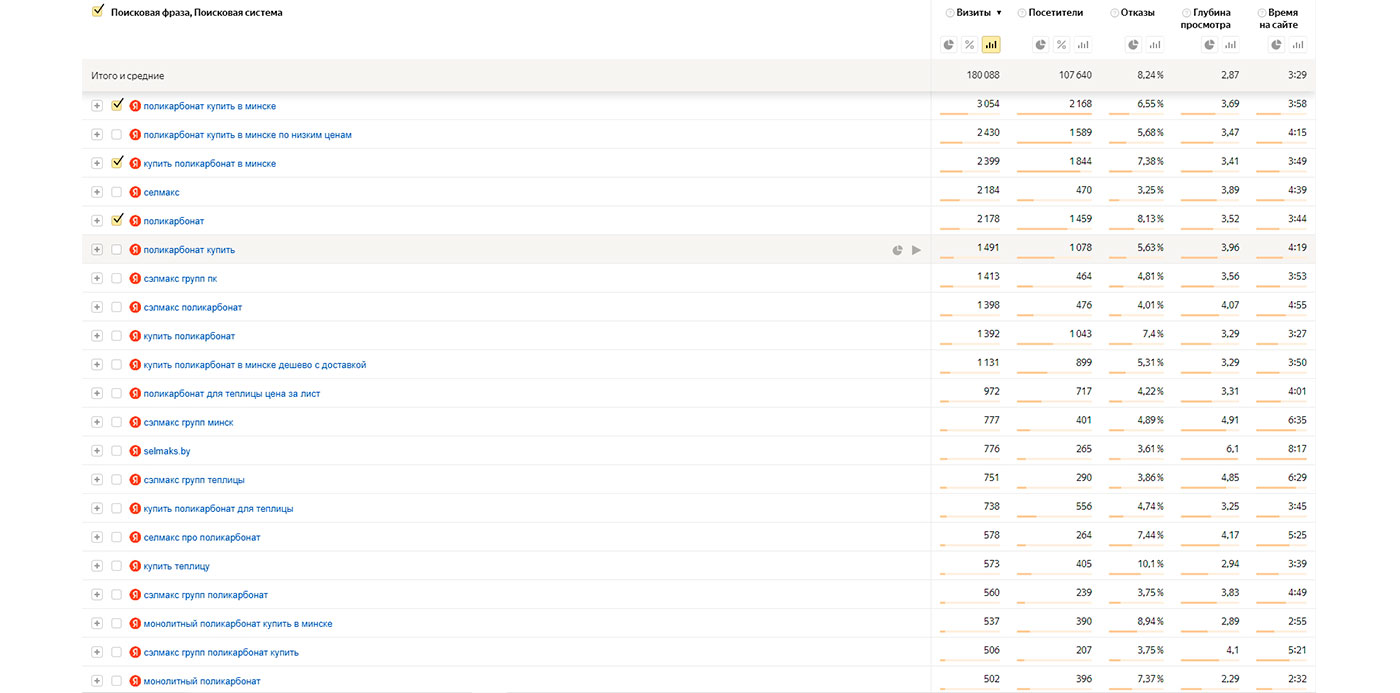Check the 'монолитный поликарбонат' row checkbox
1400x693 pixels.
[116, 681]
